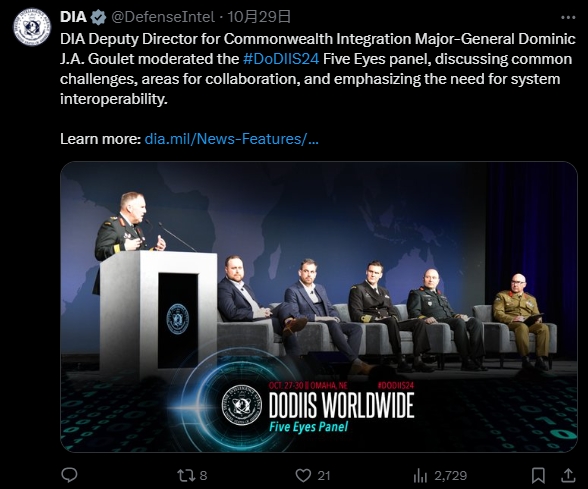Click the repost count showing 8
The width and height of the screenshot is (588, 489).
pyautogui.click(x=203, y=476)
